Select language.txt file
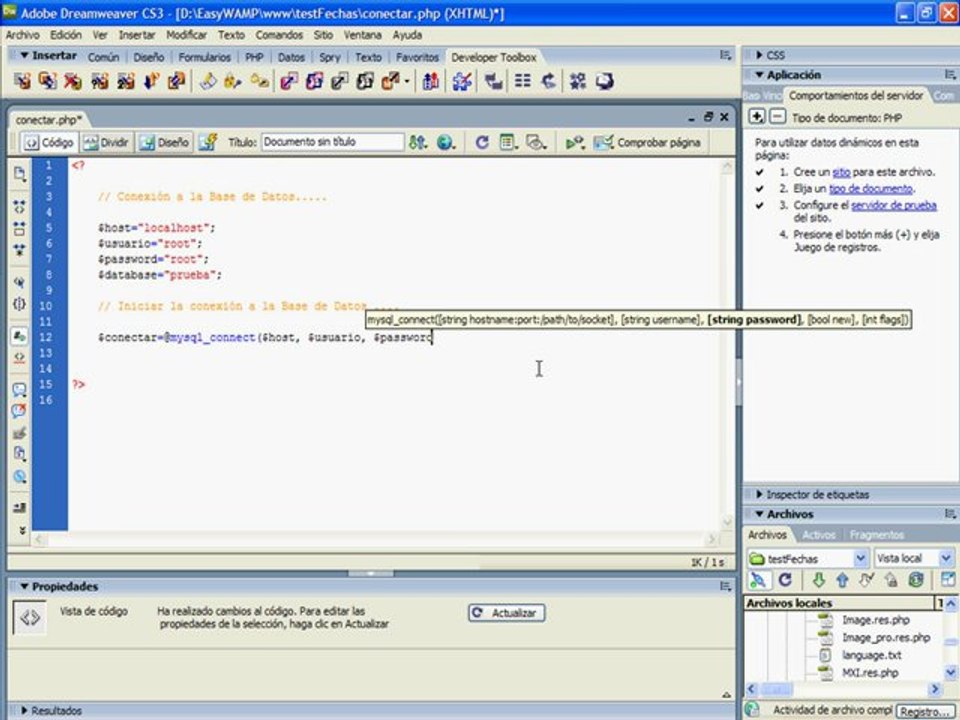Viewport: 960px width, 720px height. 871,655
